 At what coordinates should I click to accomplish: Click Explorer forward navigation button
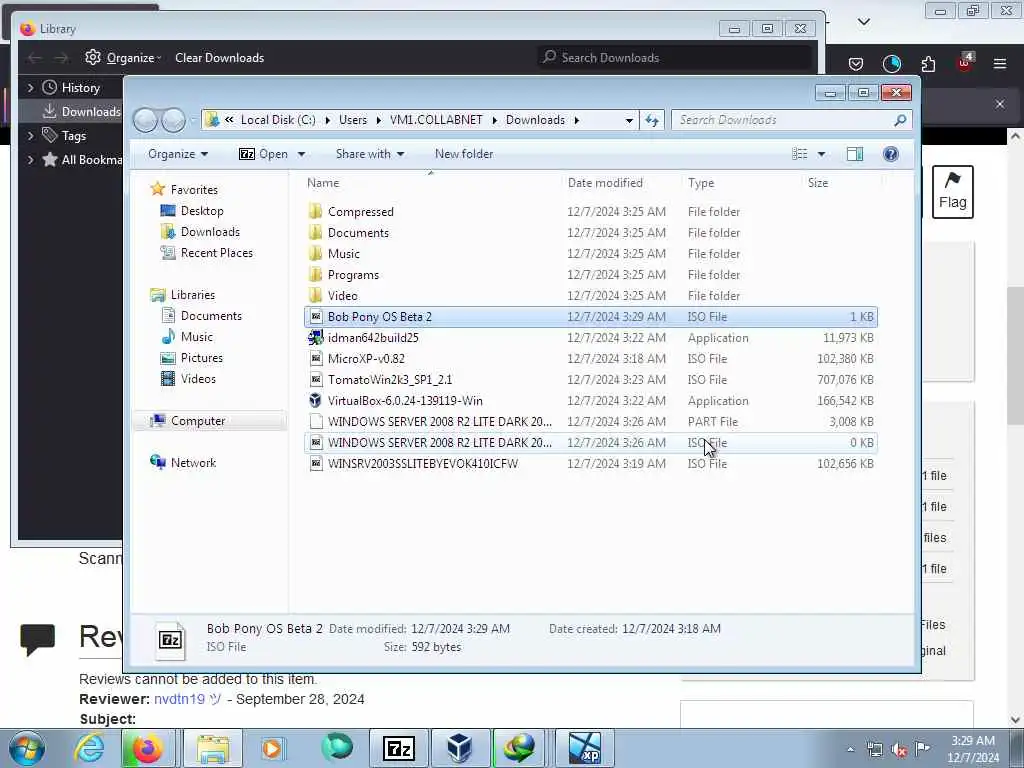coord(173,120)
